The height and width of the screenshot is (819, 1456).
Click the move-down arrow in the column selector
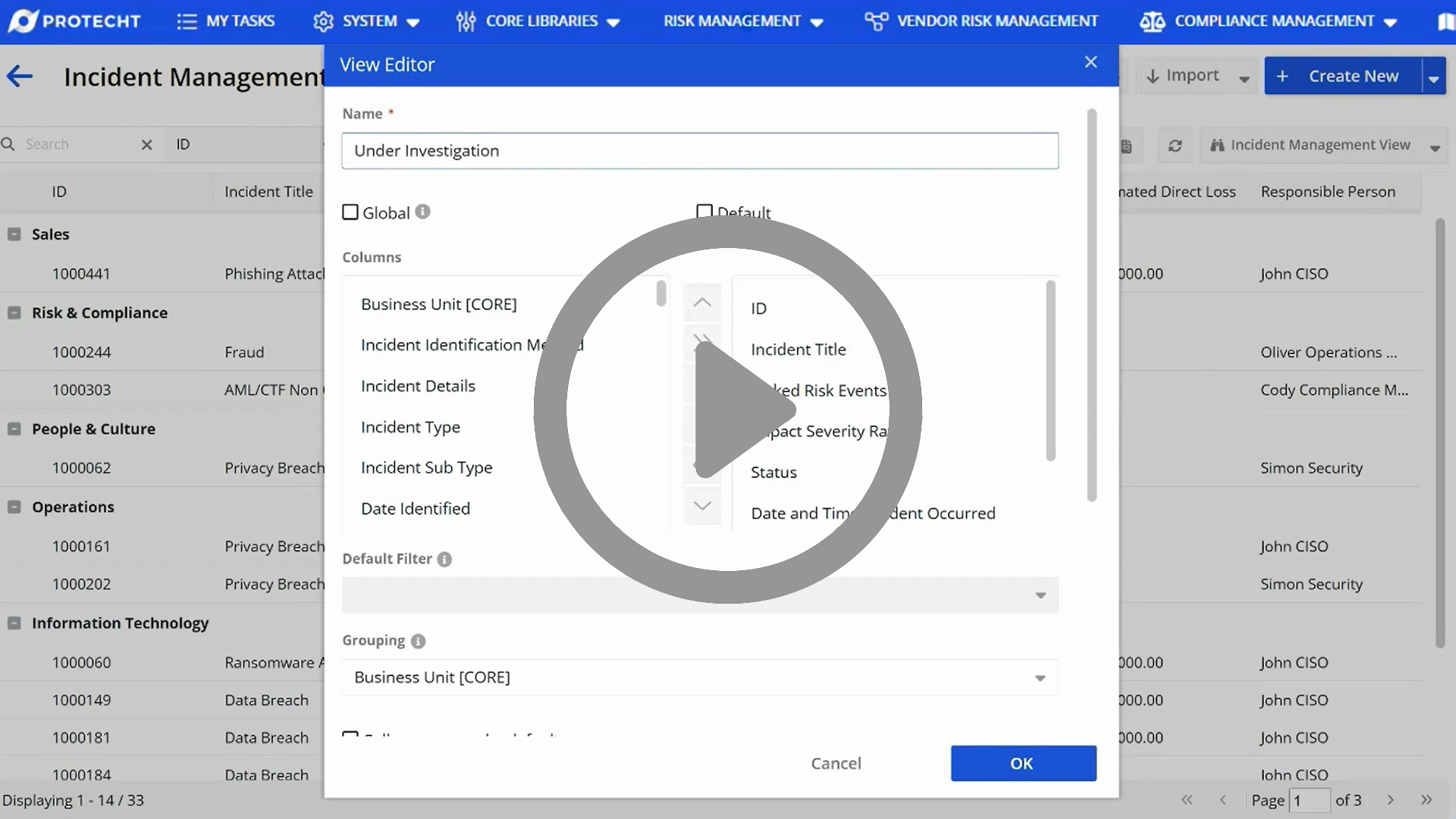701,507
